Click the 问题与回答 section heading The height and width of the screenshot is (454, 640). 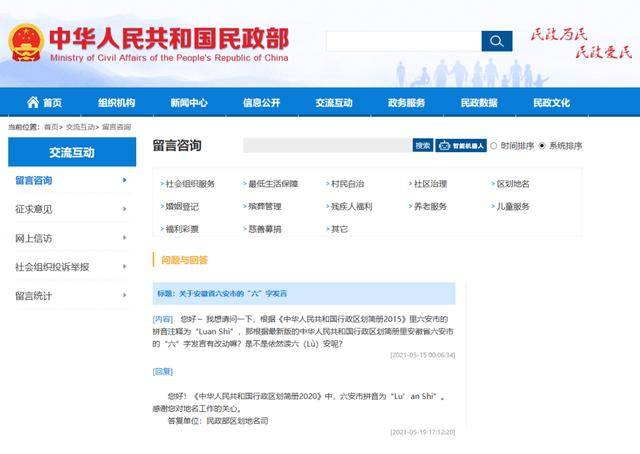click(x=184, y=260)
